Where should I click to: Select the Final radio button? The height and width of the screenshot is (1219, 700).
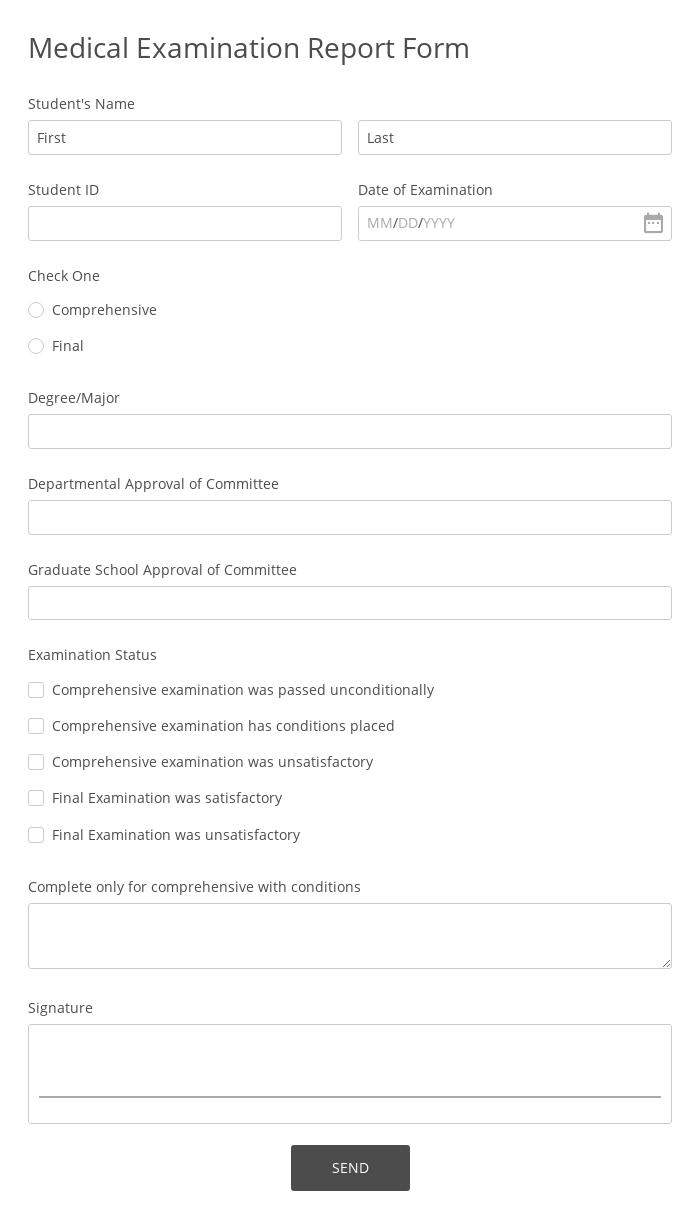[x=36, y=346]
